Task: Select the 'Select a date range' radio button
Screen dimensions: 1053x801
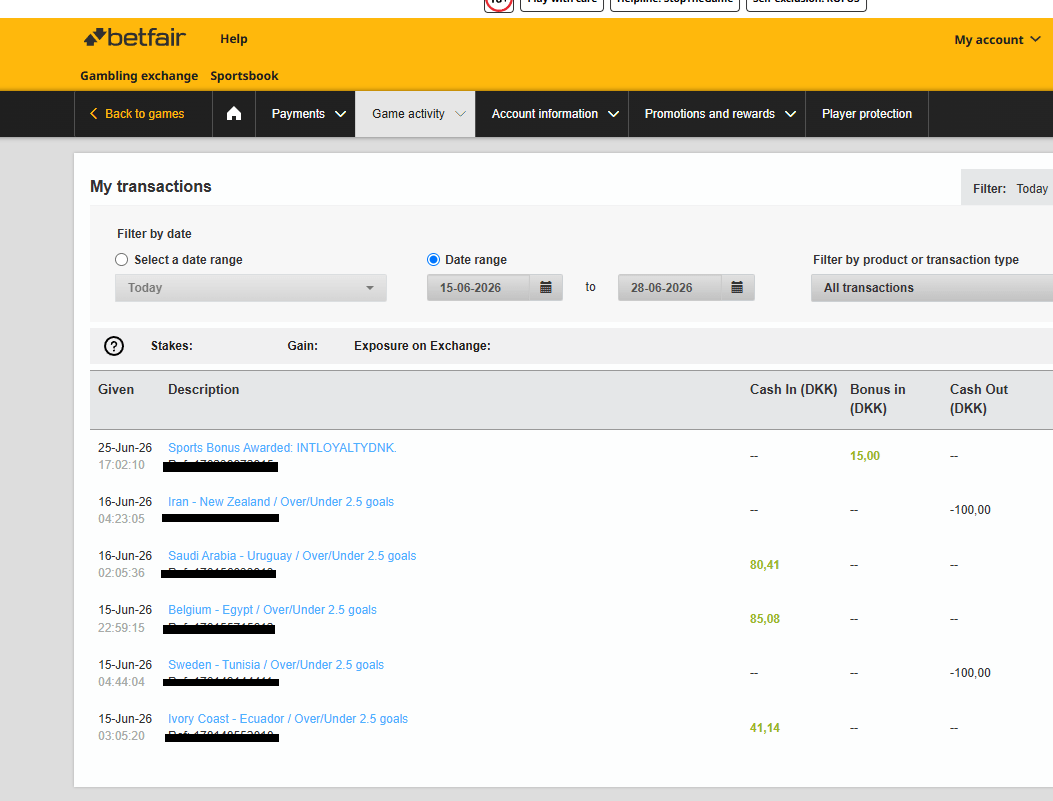Action: point(122,260)
